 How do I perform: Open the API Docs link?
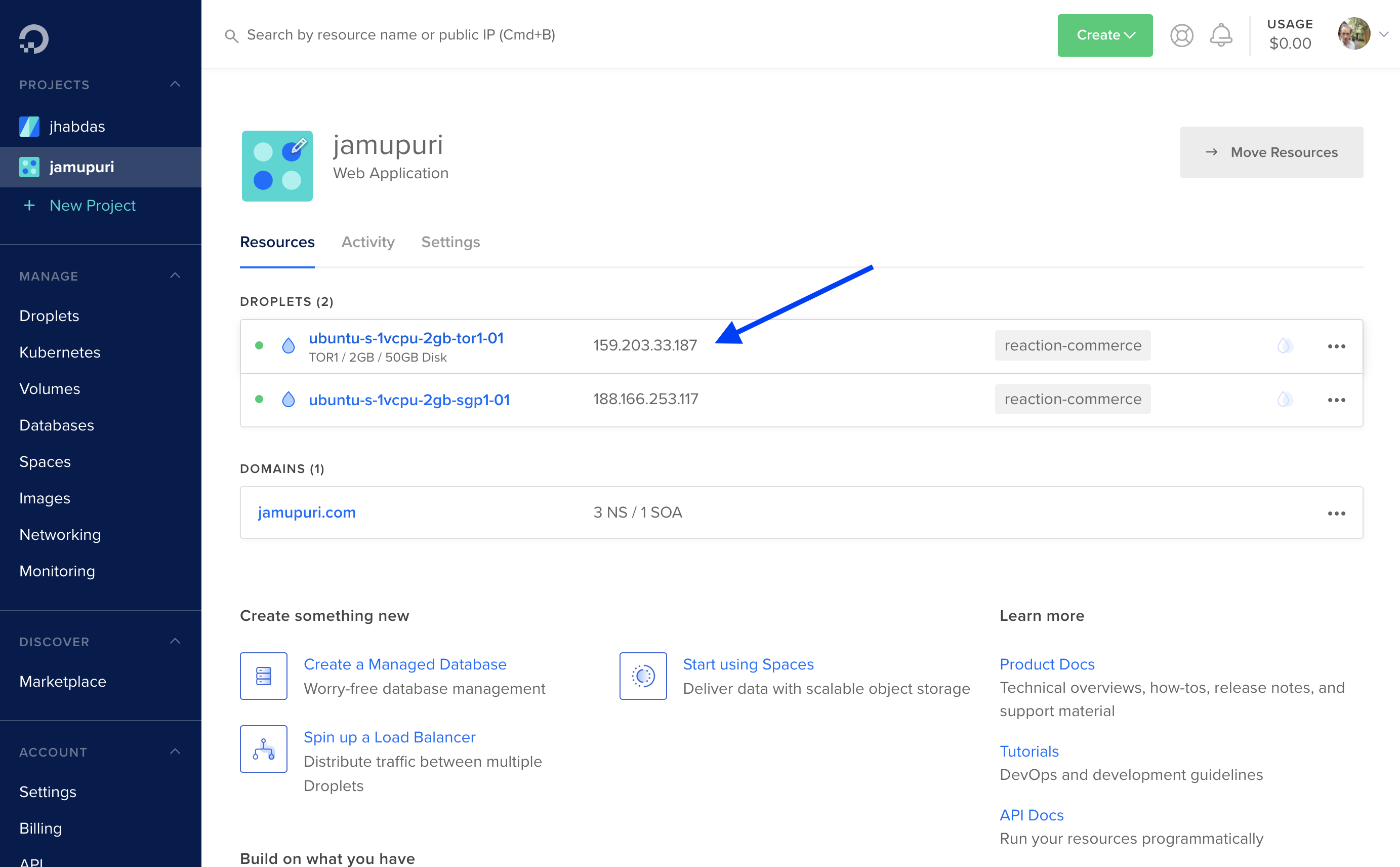[x=1032, y=815]
